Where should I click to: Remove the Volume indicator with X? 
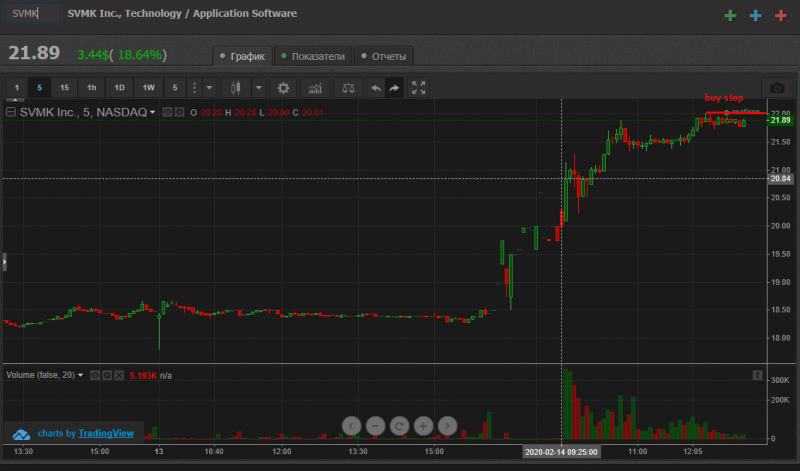[119, 375]
